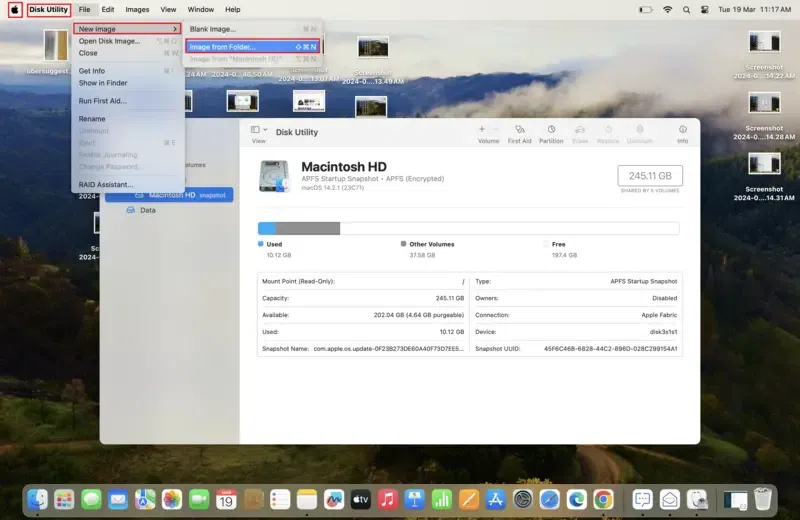The width and height of the screenshot is (800, 520).
Task: Click the gray Other Volumes swatch
Action: [404, 244]
